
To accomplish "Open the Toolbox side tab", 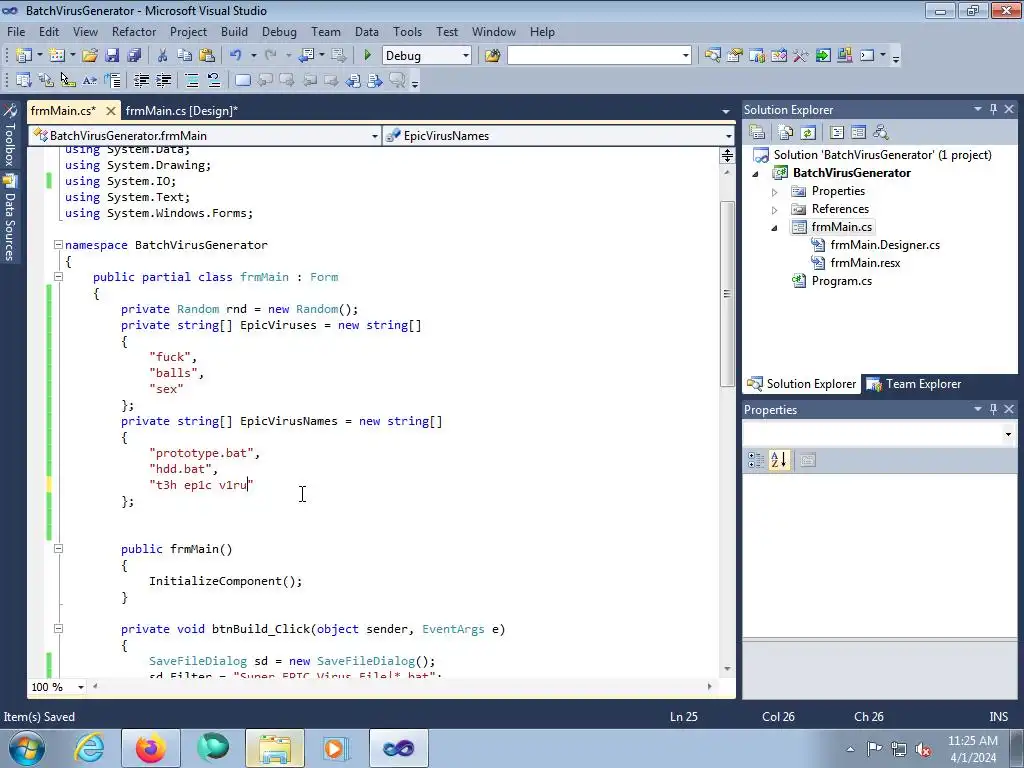I will (10, 136).
